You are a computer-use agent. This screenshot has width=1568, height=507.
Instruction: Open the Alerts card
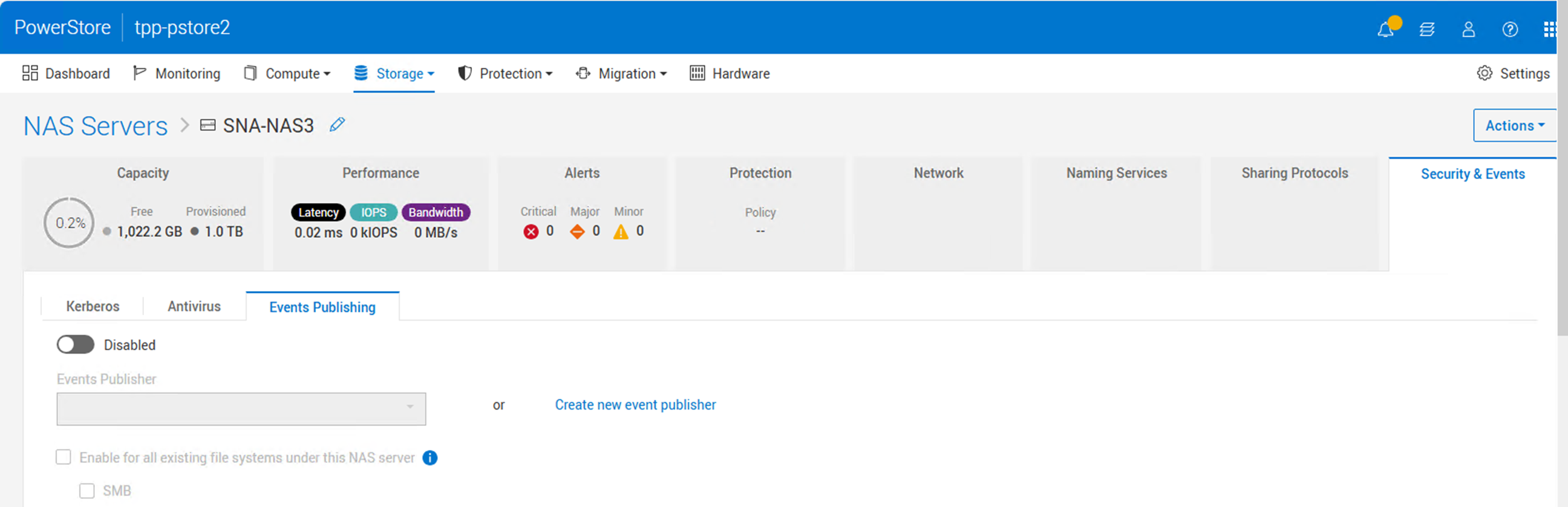(582, 214)
